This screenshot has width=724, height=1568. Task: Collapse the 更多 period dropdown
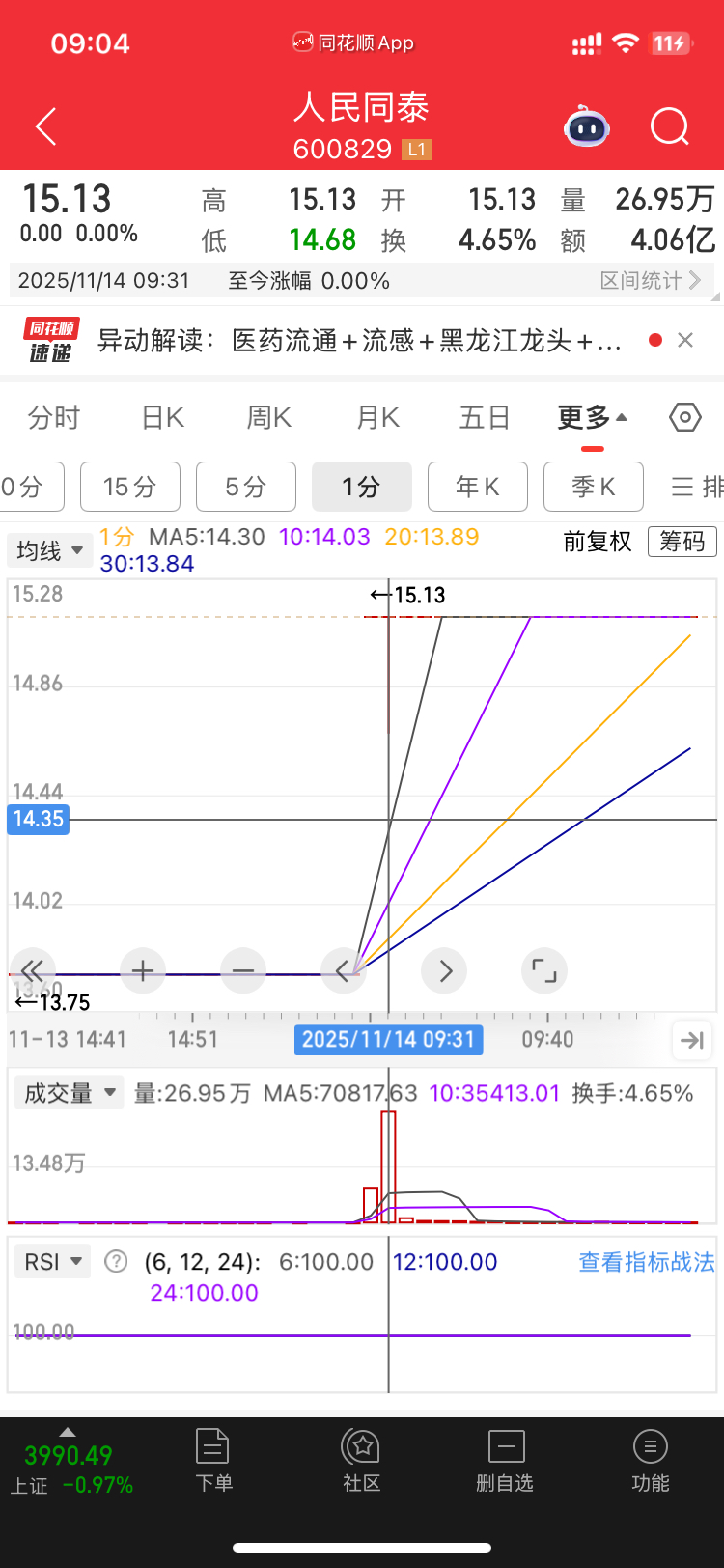point(592,417)
